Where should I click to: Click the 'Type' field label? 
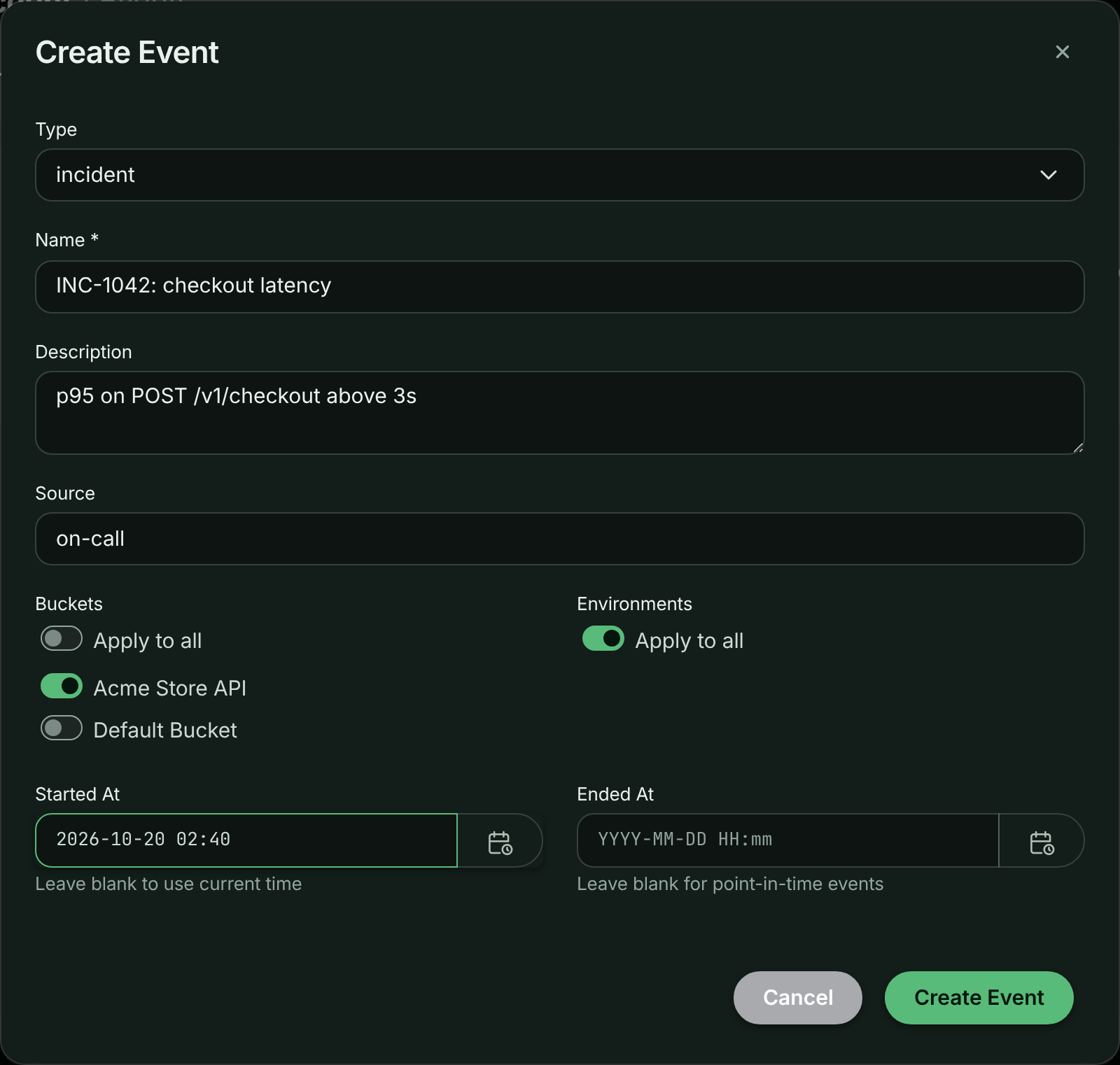(56, 129)
